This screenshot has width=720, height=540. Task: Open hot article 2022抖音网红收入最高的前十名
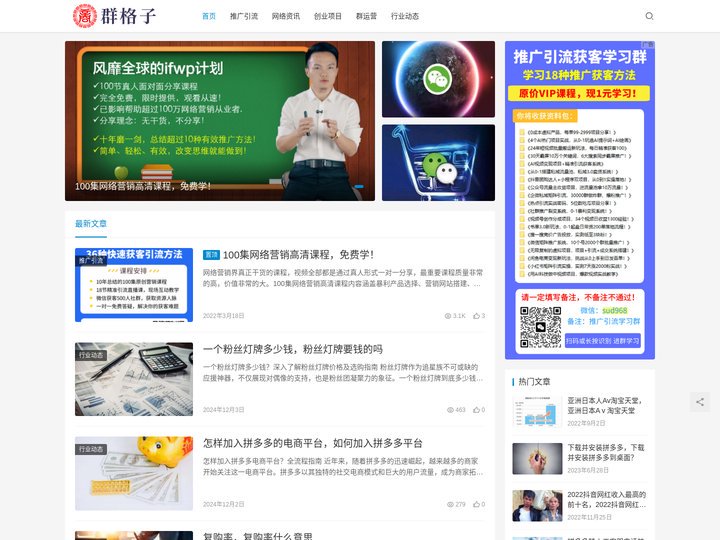(x=607, y=500)
